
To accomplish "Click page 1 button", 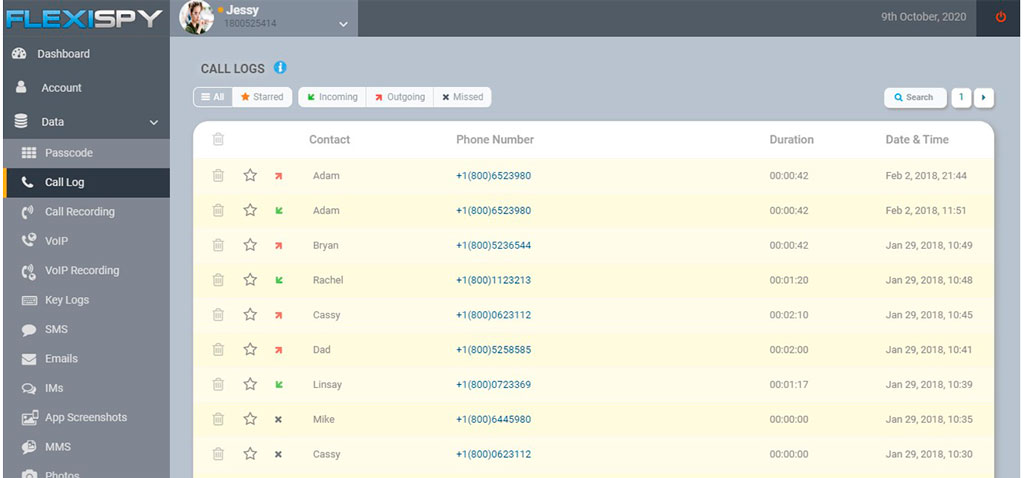I will [x=961, y=97].
